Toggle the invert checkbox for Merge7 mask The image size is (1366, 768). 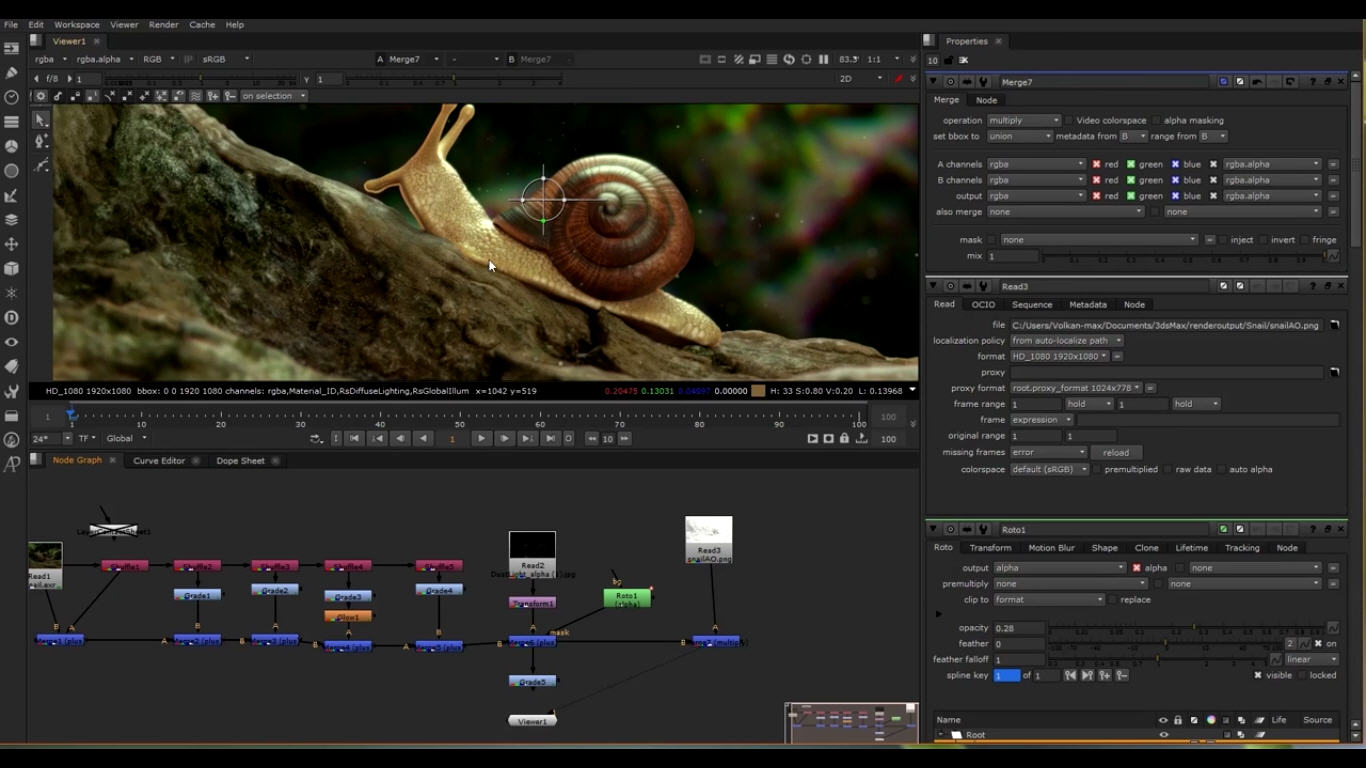1264,240
